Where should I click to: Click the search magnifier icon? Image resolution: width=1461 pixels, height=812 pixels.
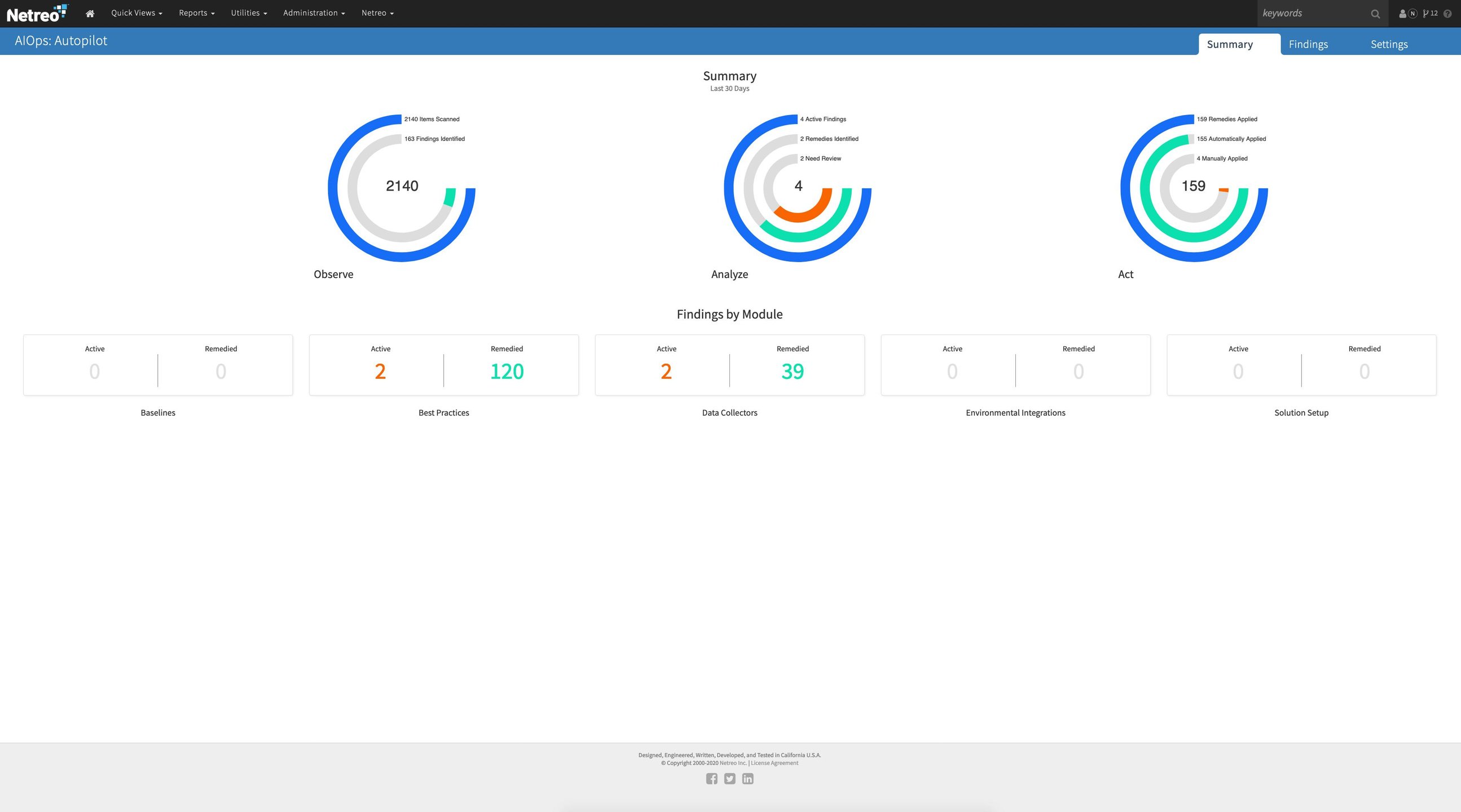[1375, 13]
